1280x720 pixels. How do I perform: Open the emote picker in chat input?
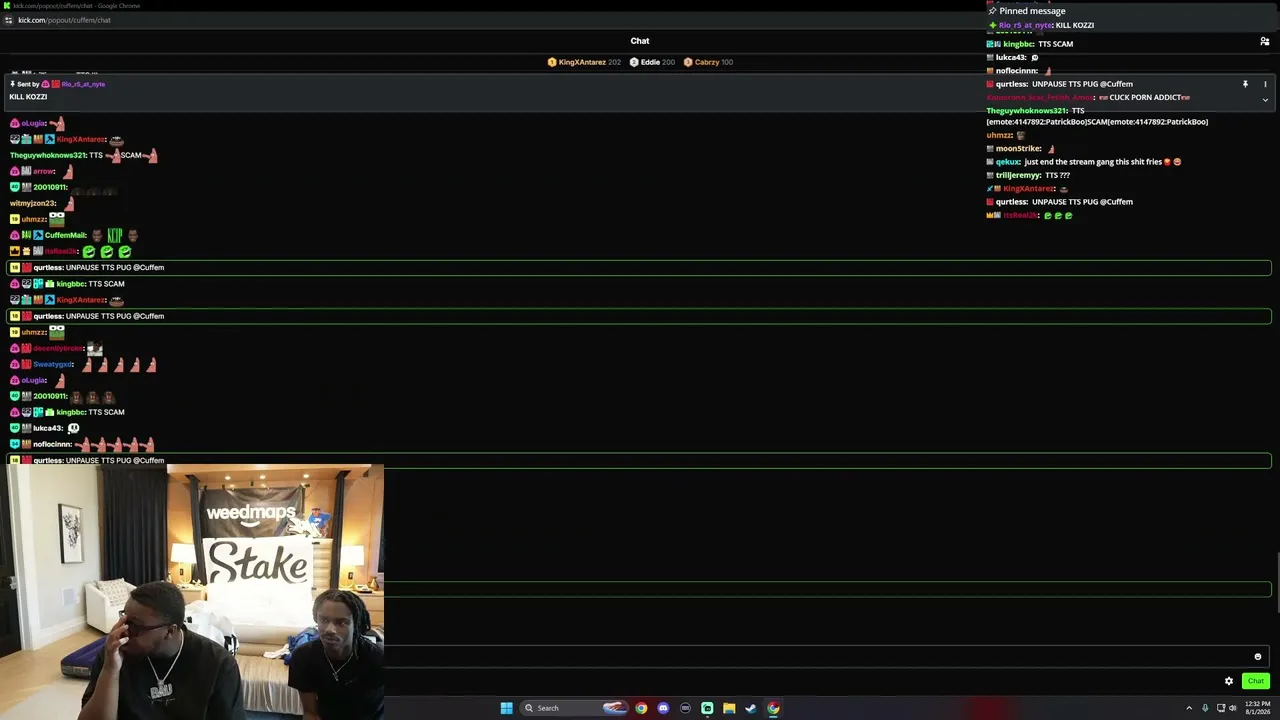pyautogui.click(x=1258, y=657)
